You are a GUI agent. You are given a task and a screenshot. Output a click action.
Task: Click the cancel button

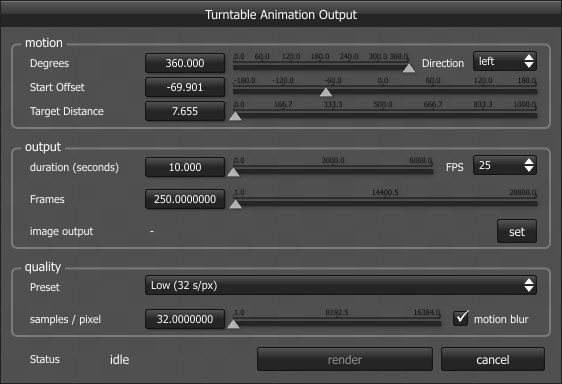coord(493,359)
